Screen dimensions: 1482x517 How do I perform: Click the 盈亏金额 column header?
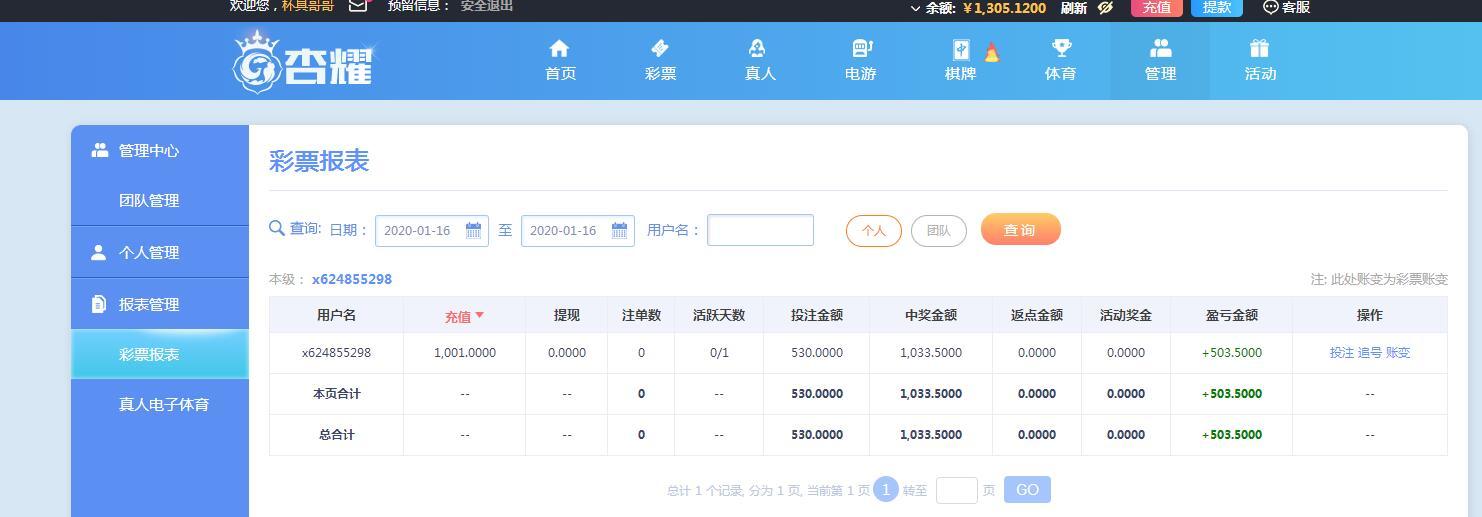pyautogui.click(x=1232, y=315)
